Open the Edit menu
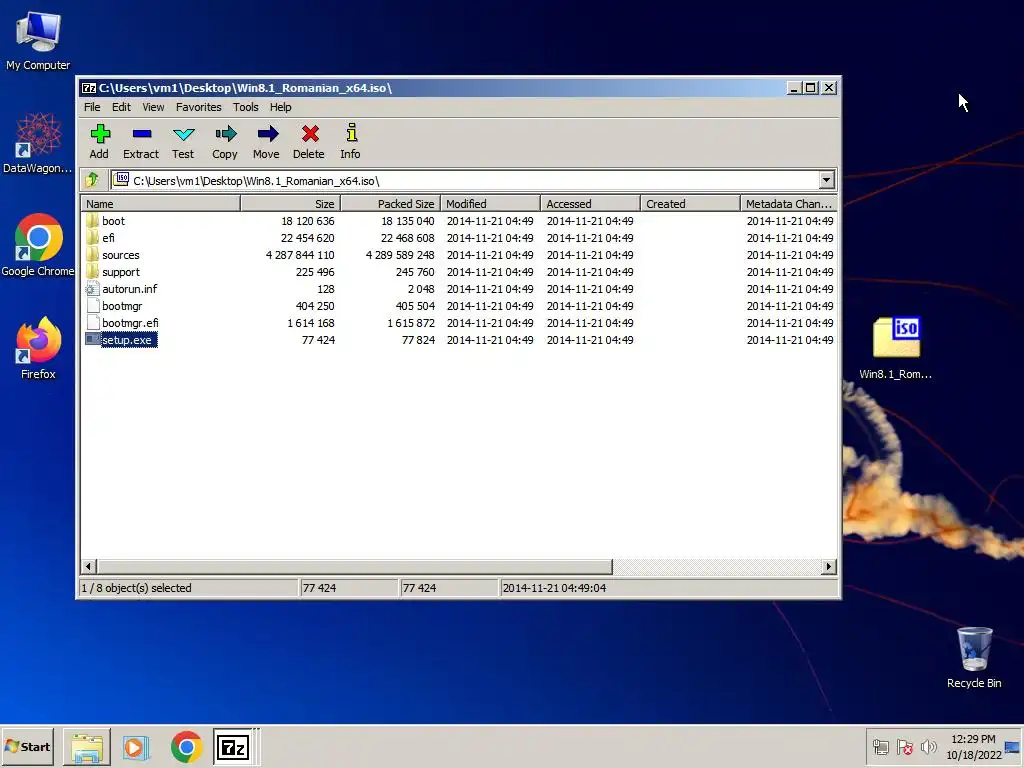 (x=121, y=107)
